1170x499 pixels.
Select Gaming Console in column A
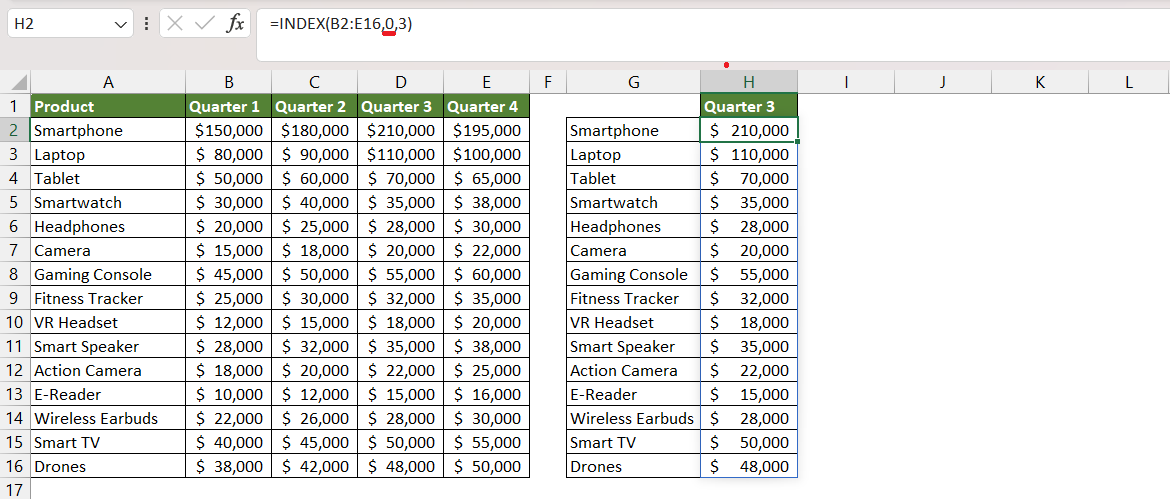coord(108,274)
